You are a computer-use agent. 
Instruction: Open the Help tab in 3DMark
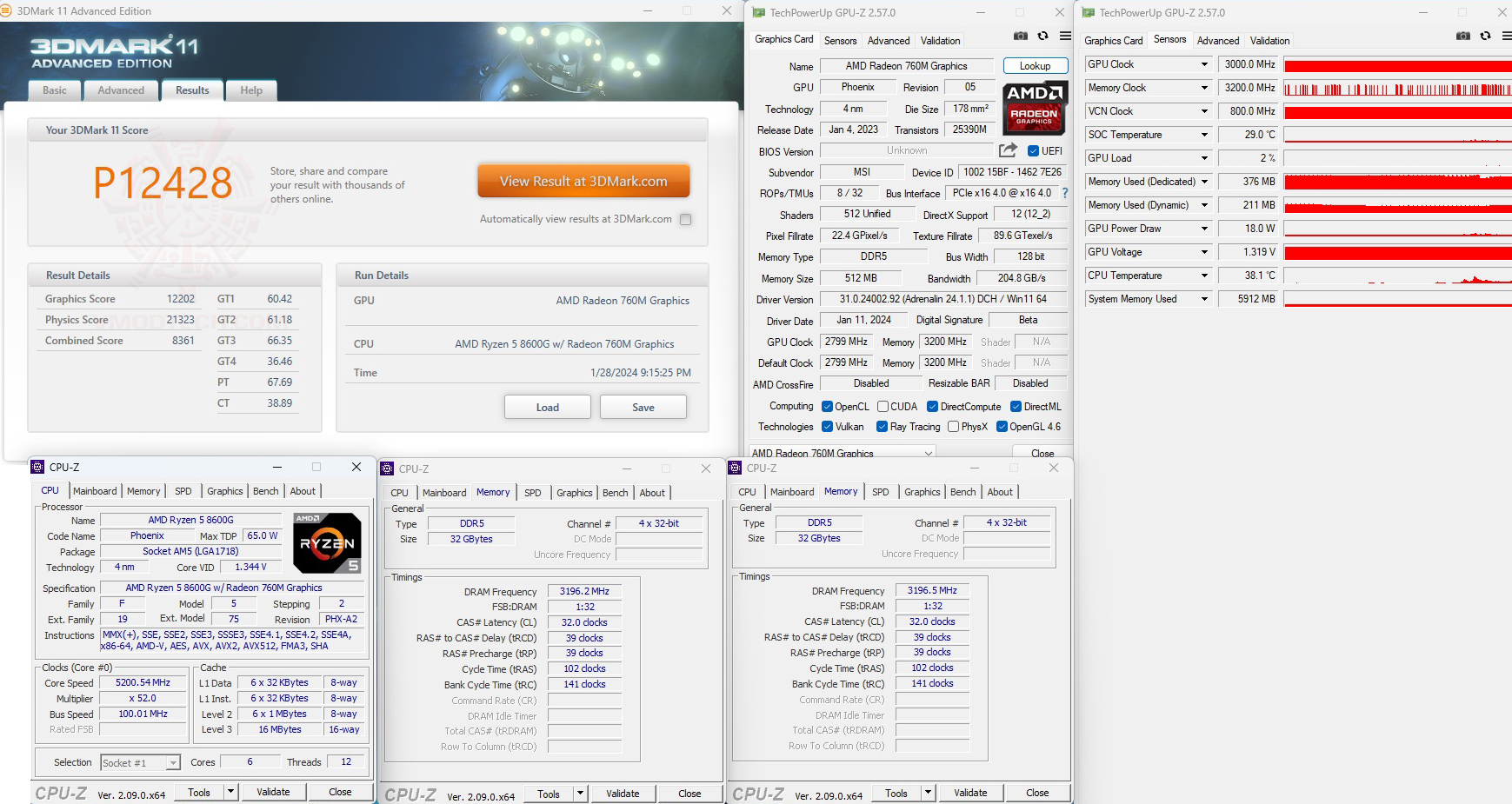pyautogui.click(x=251, y=90)
